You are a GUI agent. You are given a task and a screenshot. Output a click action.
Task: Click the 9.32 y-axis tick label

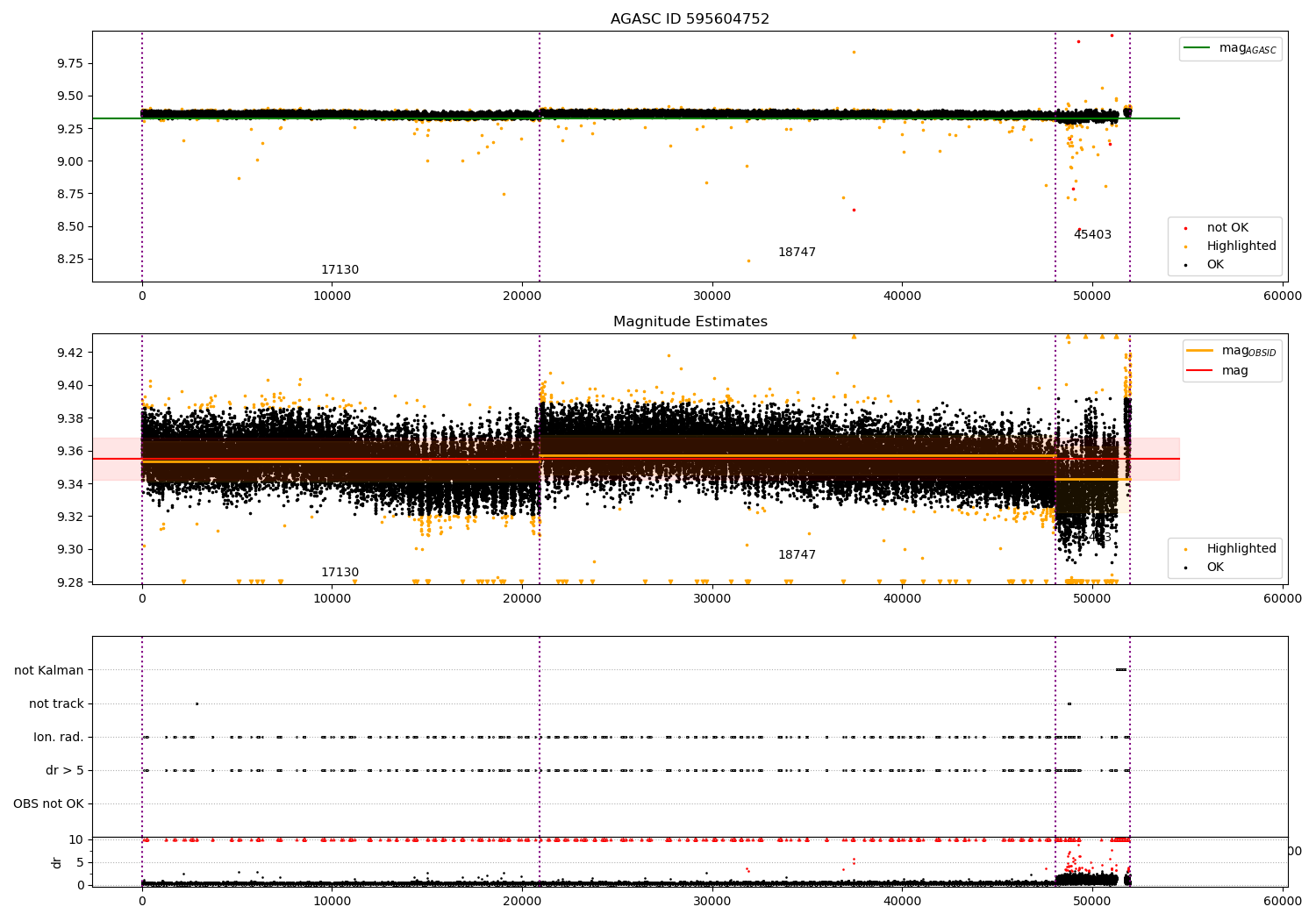(70, 517)
